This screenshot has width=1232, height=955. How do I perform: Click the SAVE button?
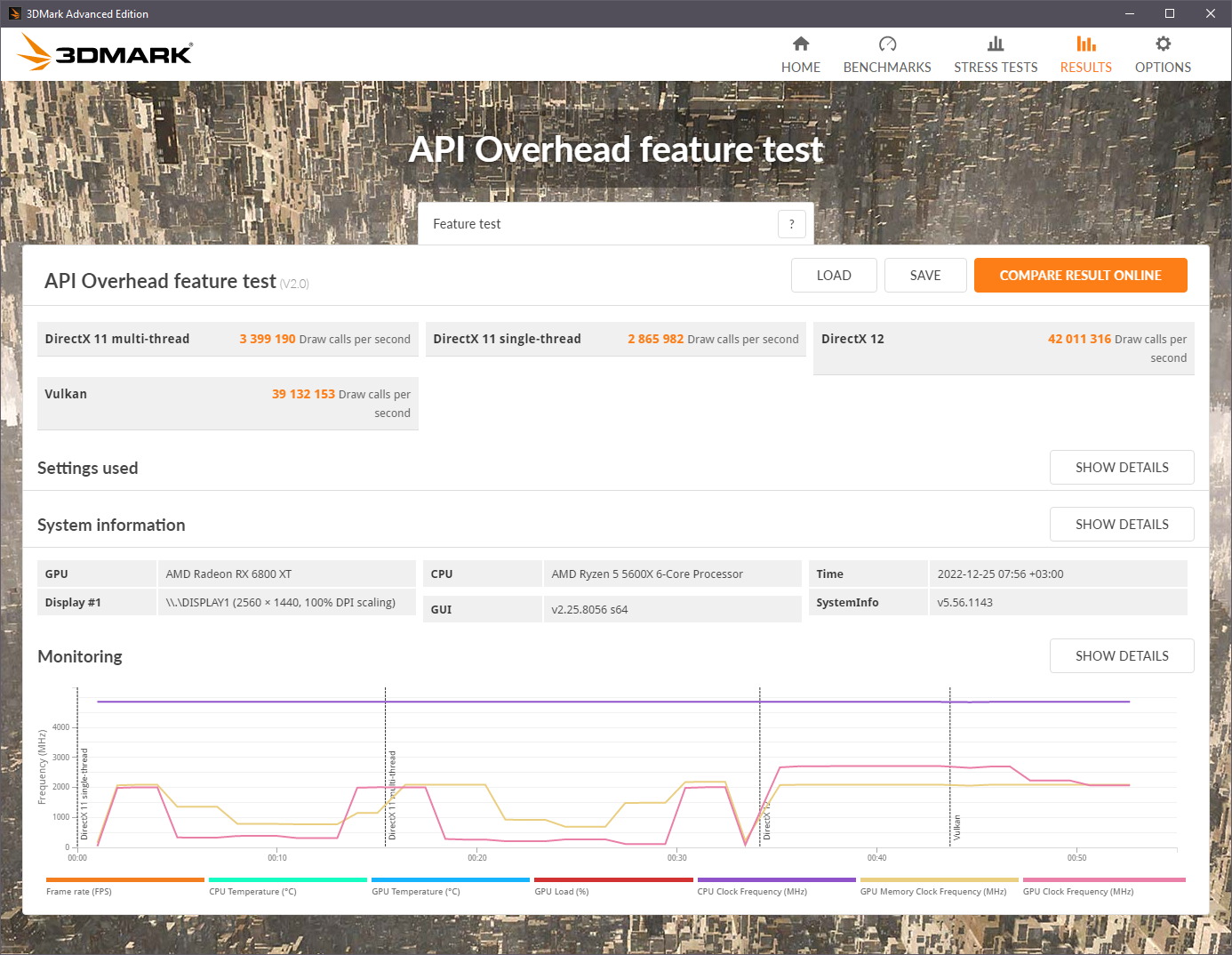(x=925, y=276)
